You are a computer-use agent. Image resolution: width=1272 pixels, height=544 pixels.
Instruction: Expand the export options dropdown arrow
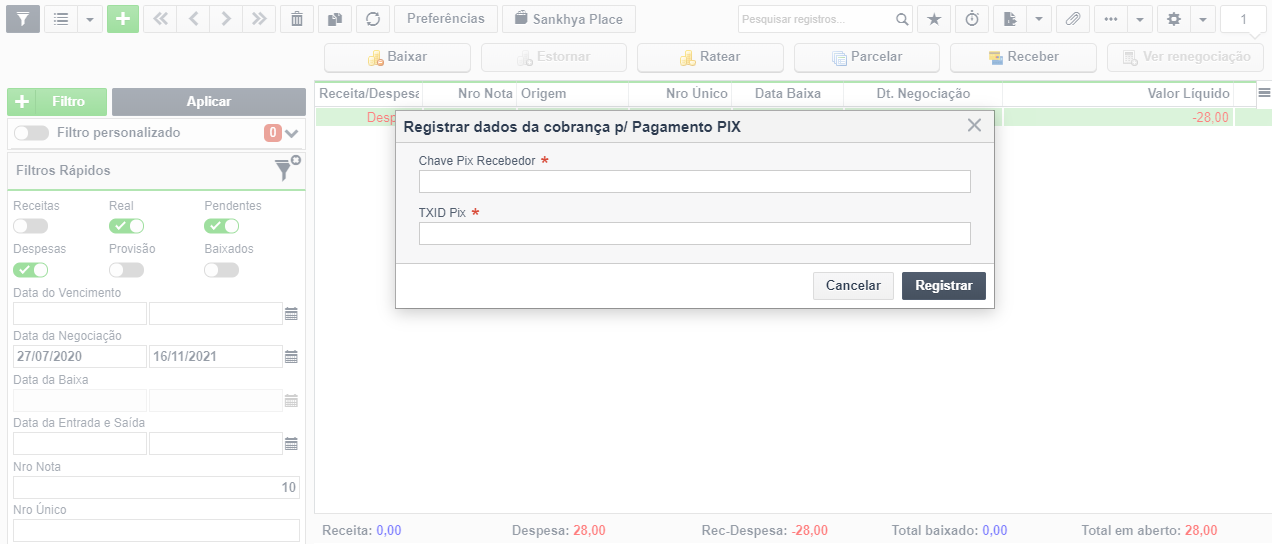click(x=1039, y=18)
